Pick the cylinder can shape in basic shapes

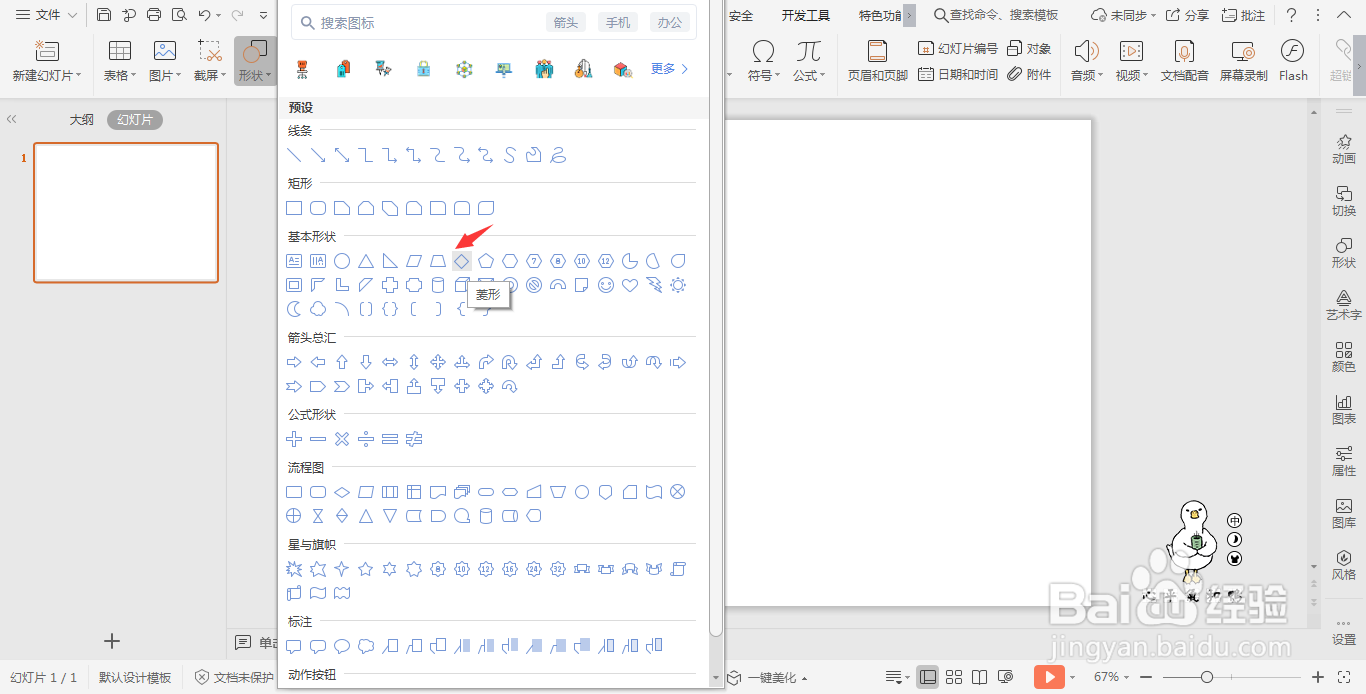[x=438, y=285]
